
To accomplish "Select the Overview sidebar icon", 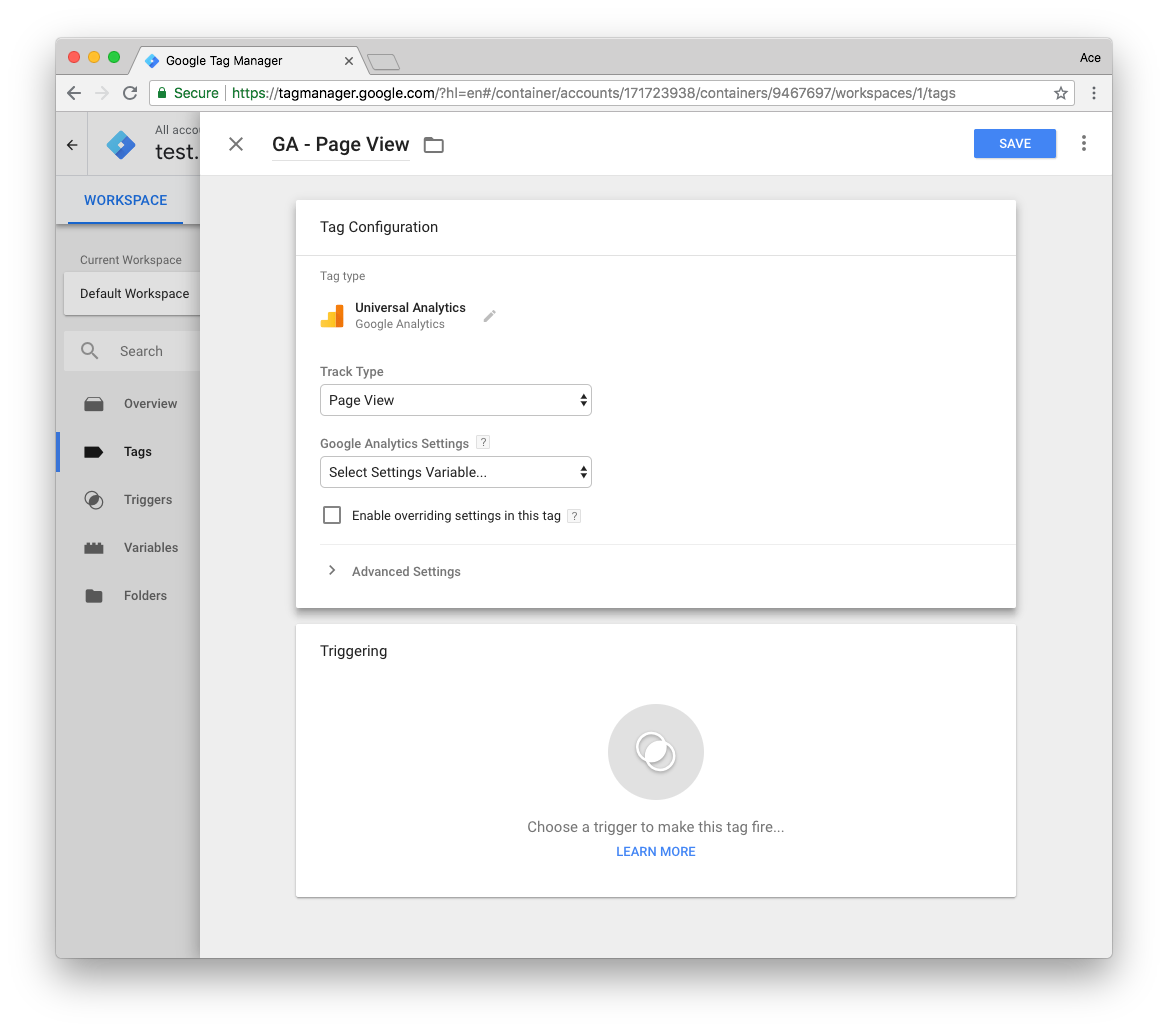I will [94, 403].
